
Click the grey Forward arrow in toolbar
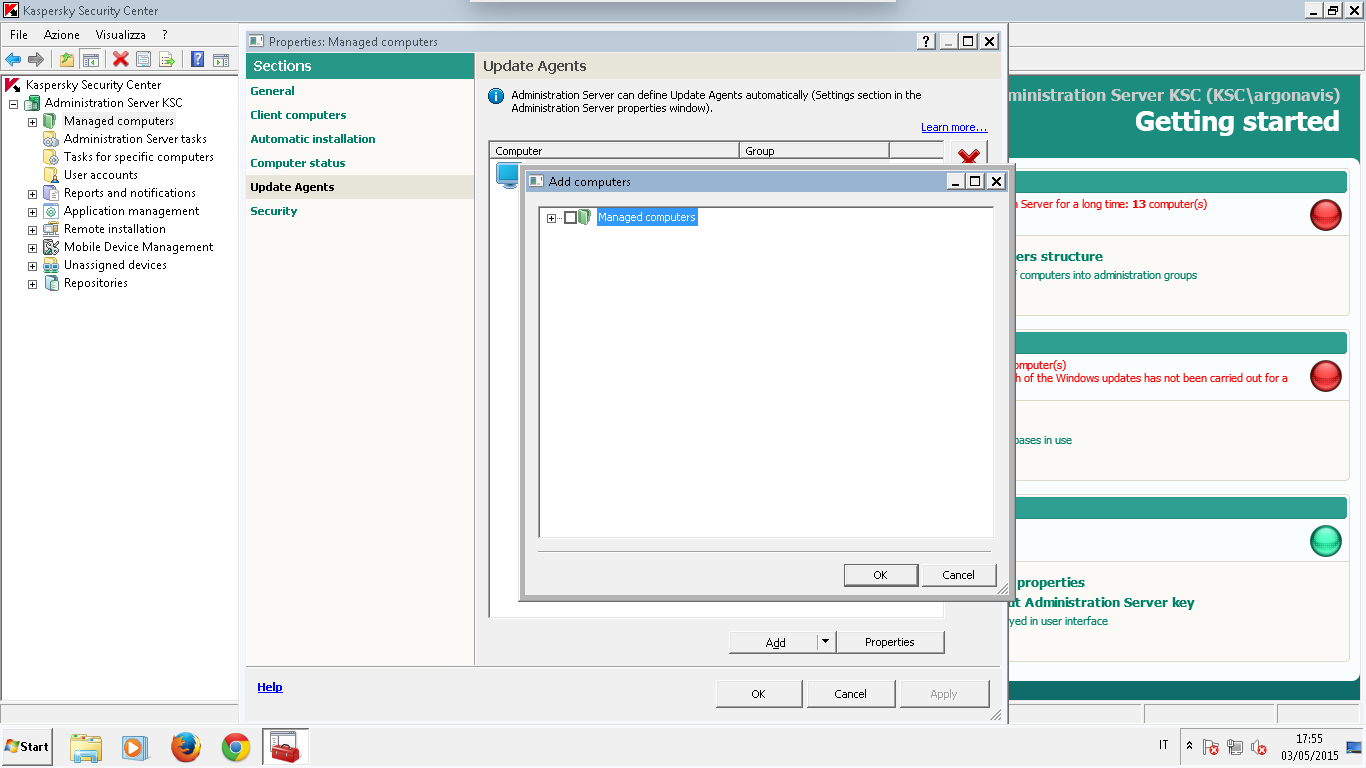click(36, 59)
